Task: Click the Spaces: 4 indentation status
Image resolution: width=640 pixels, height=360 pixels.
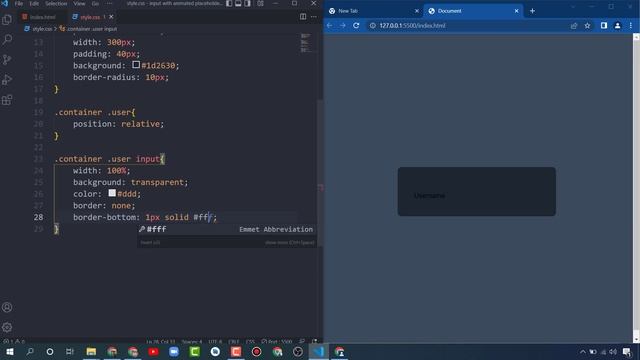Action: [191, 341]
